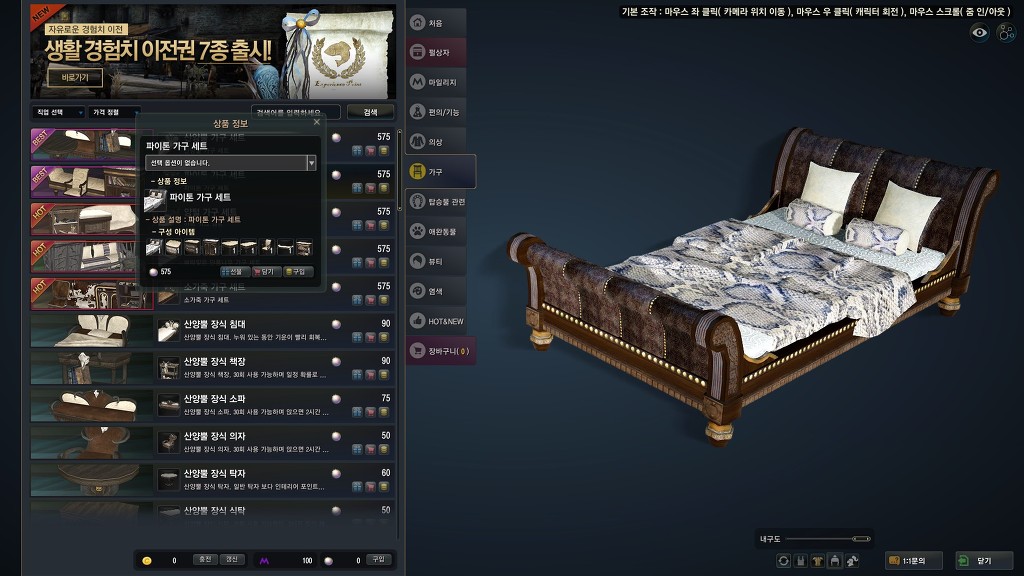This screenshot has width=1024, height=576.
Task: Open the 직업 선택 dropdown
Action: click(x=58, y=112)
